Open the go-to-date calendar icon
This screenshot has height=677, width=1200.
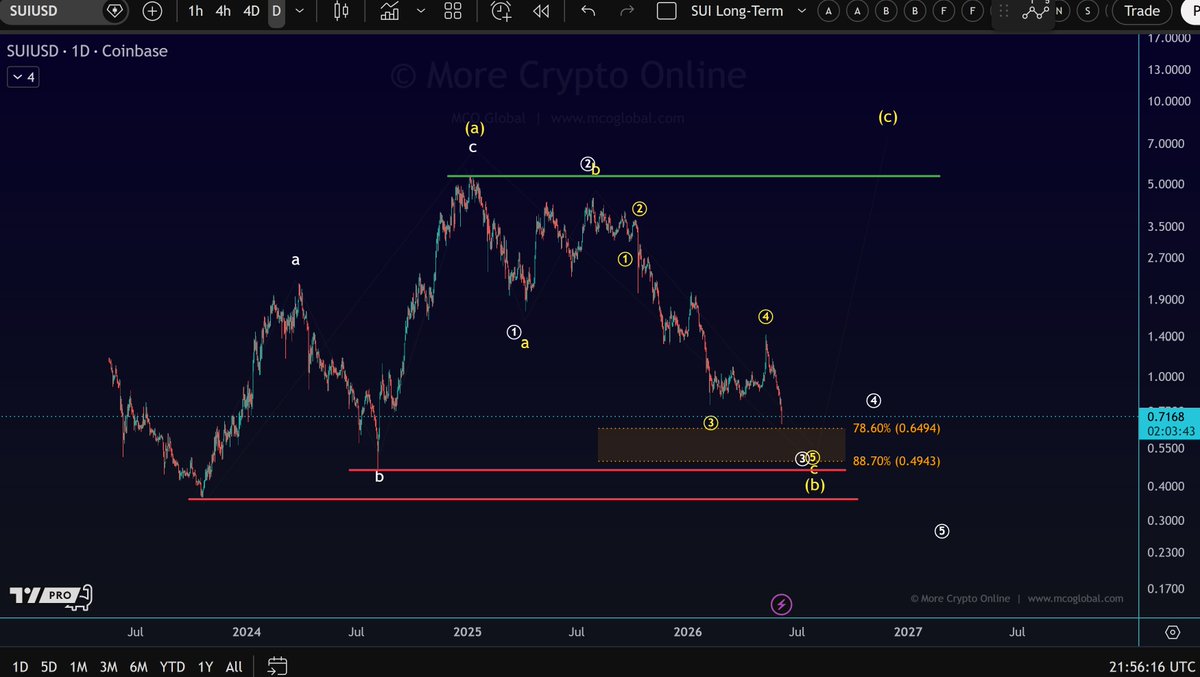pos(278,666)
